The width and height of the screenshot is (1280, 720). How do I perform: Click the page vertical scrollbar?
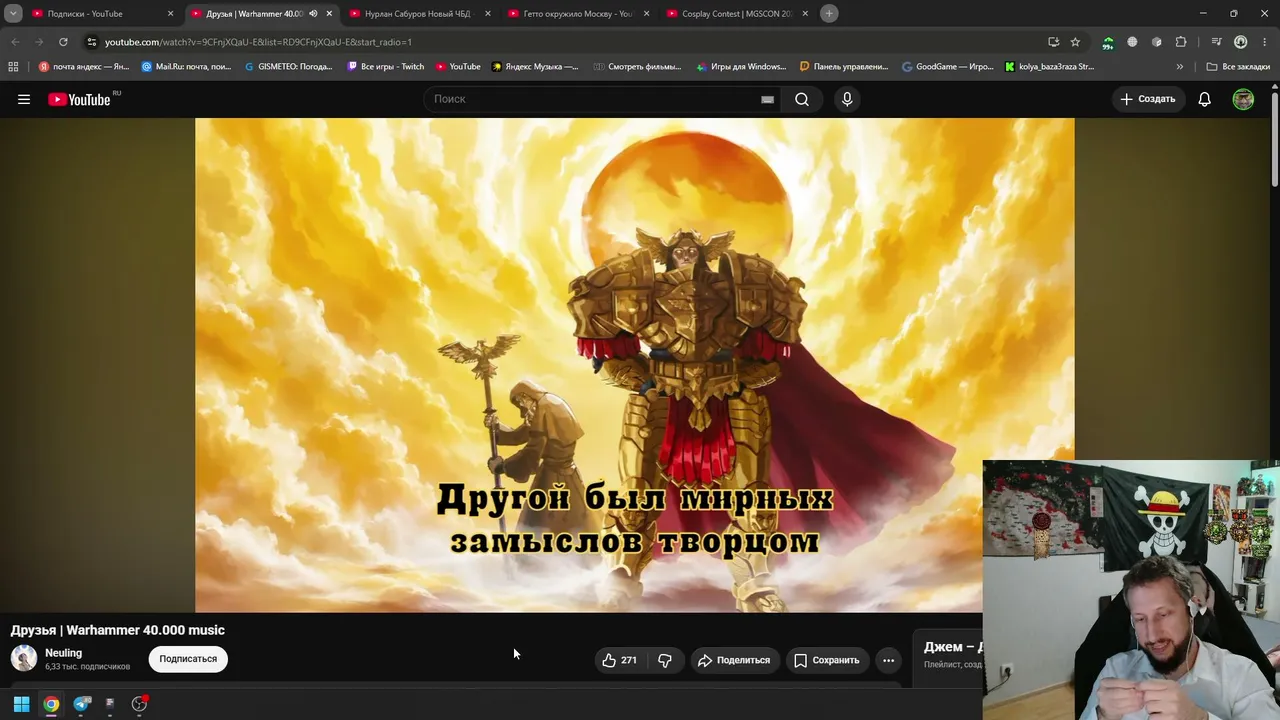pos(1275,140)
